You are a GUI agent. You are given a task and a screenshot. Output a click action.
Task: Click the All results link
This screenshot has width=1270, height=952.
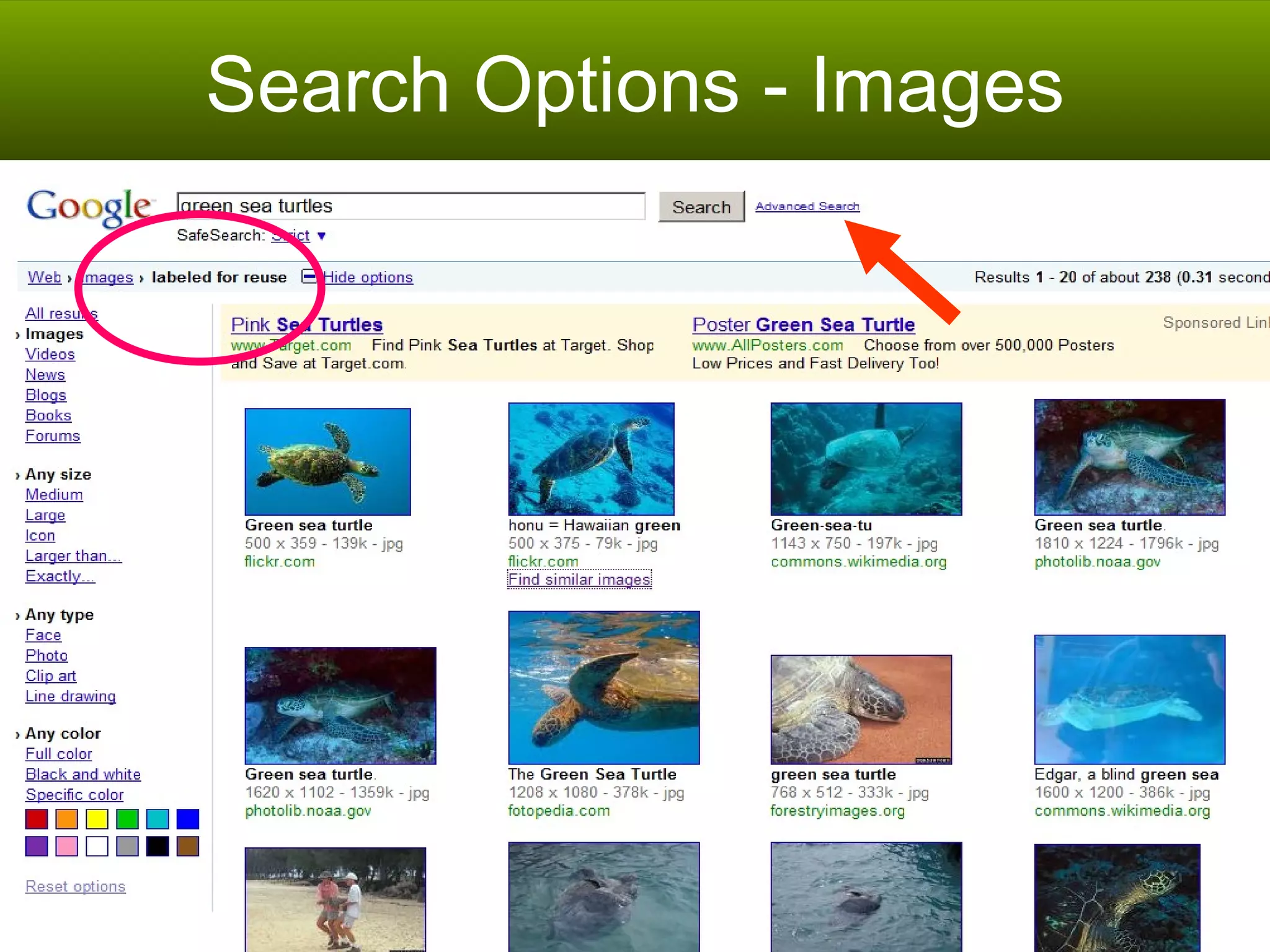pyautogui.click(x=61, y=313)
